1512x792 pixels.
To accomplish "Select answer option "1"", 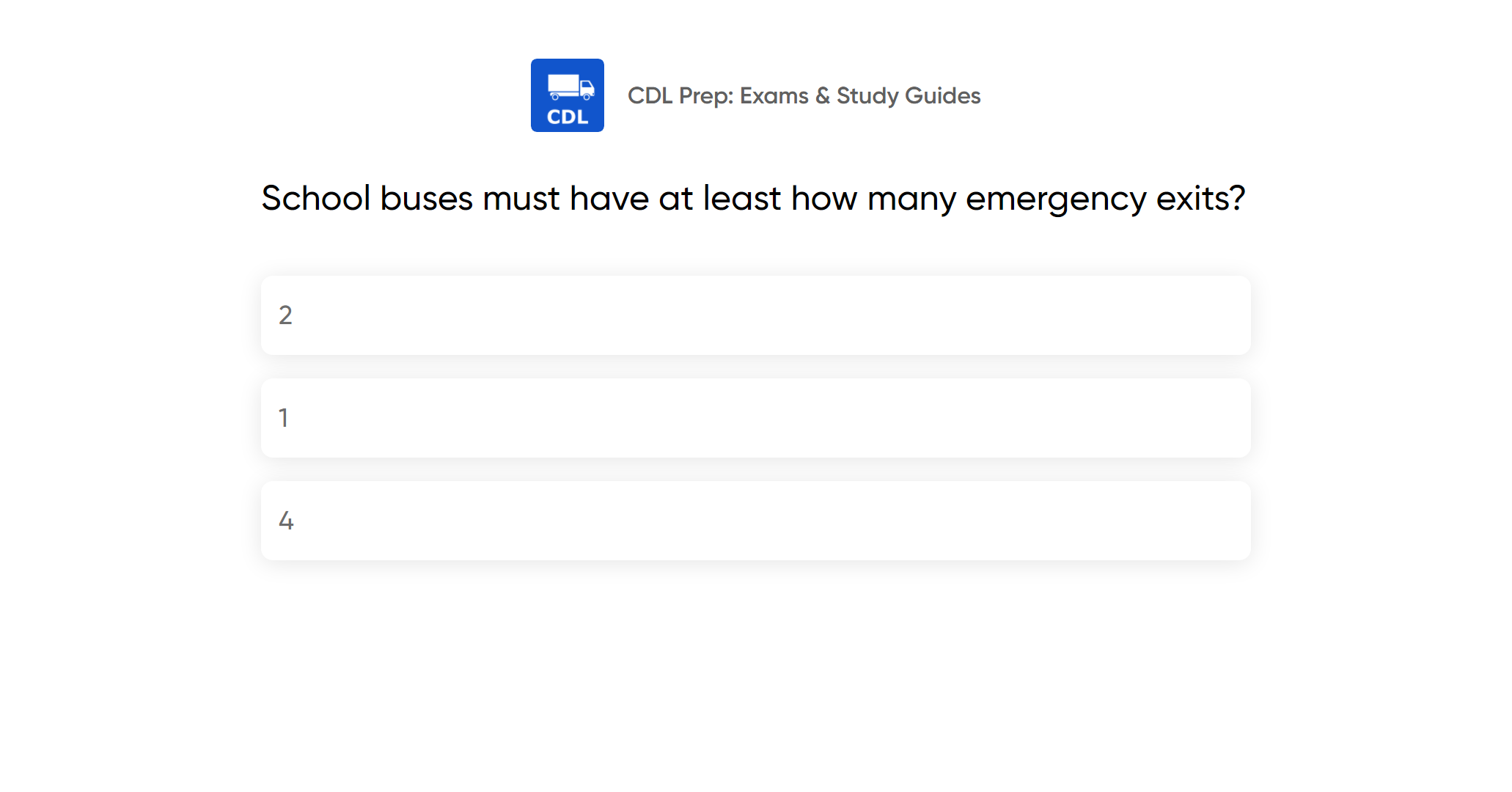I will [x=755, y=418].
